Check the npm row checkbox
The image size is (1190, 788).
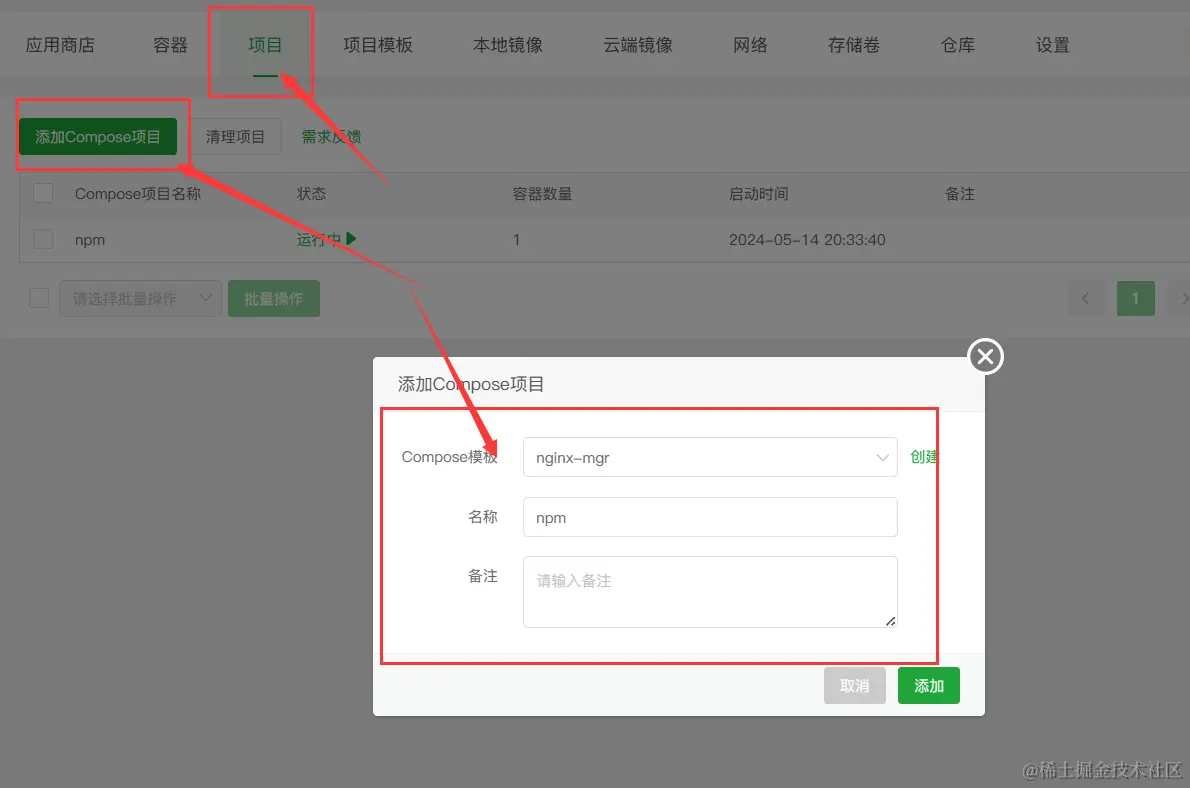coord(43,239)
